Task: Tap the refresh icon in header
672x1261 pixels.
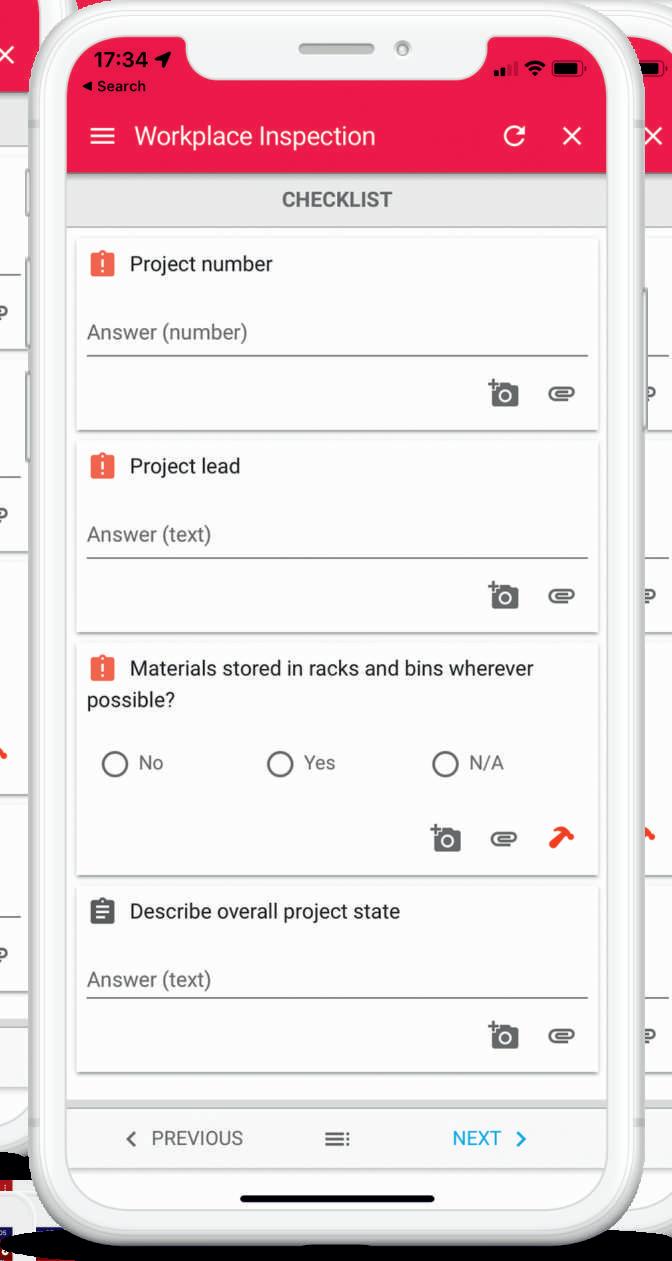Action: [x=514, y=136]
